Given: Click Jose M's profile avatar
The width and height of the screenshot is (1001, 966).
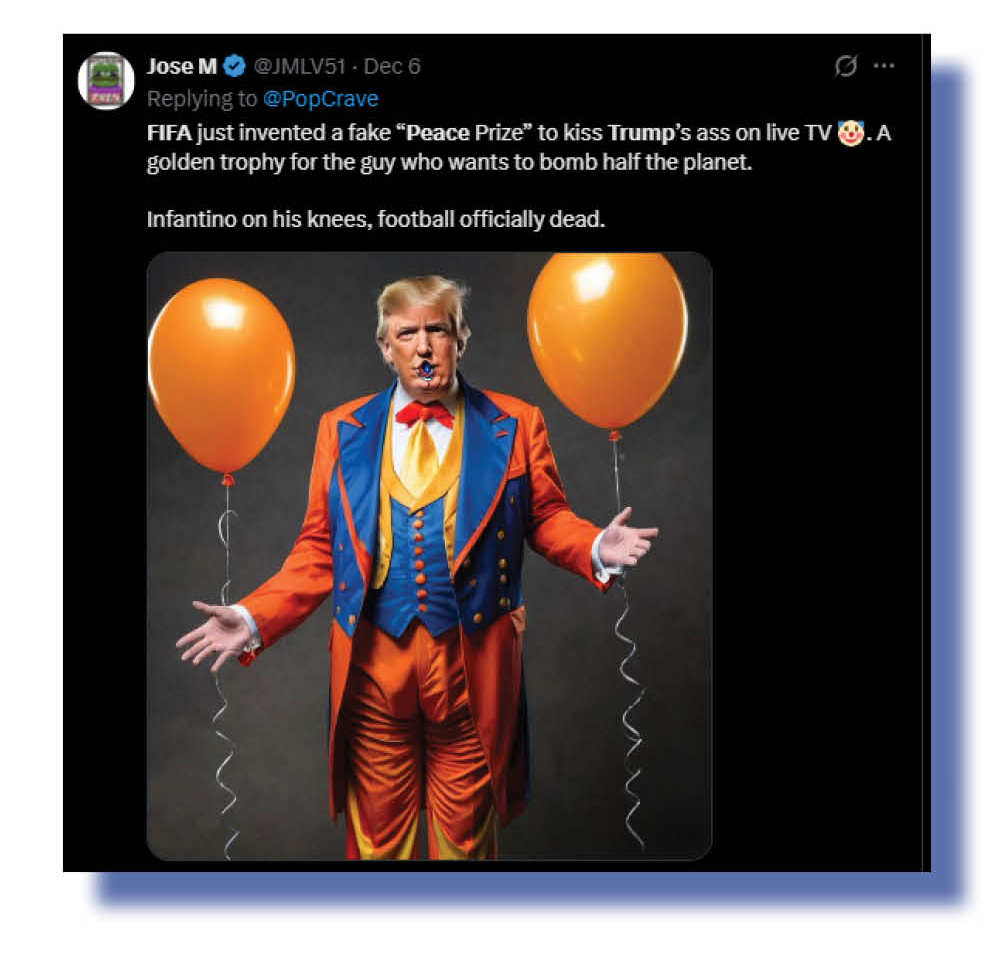Looking at the screenshot, I should [106, 80].
